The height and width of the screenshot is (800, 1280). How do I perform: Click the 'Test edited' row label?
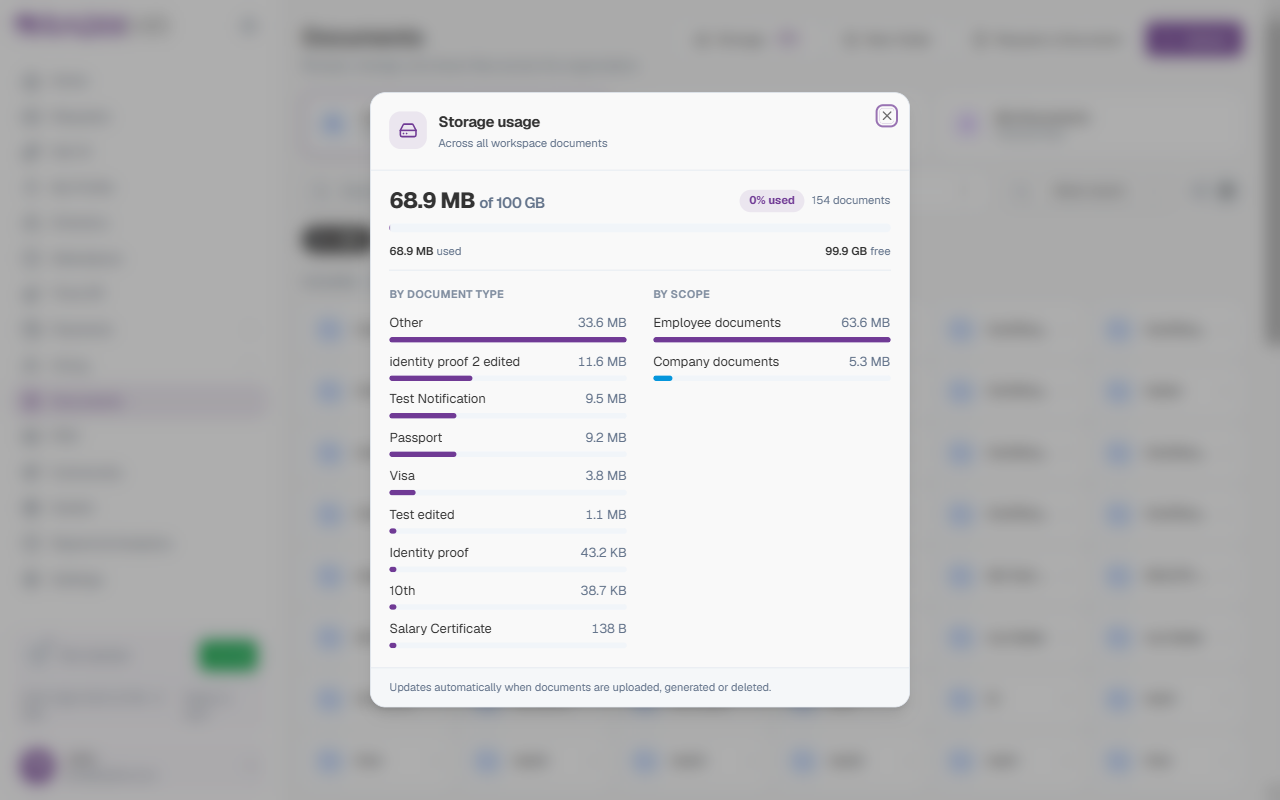(x=422, y=515)
